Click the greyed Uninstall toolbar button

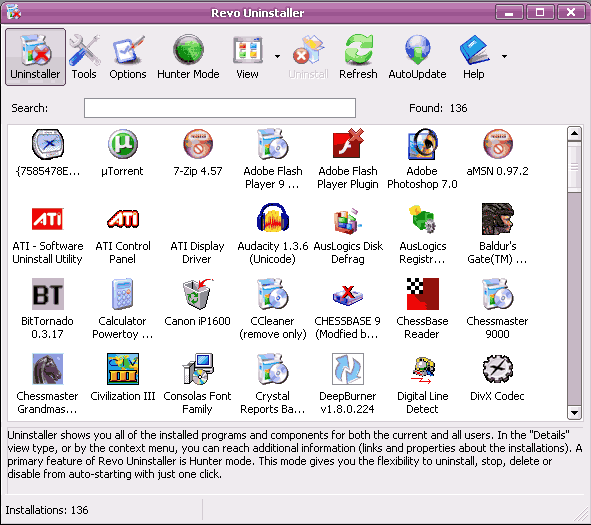point(308,57)
